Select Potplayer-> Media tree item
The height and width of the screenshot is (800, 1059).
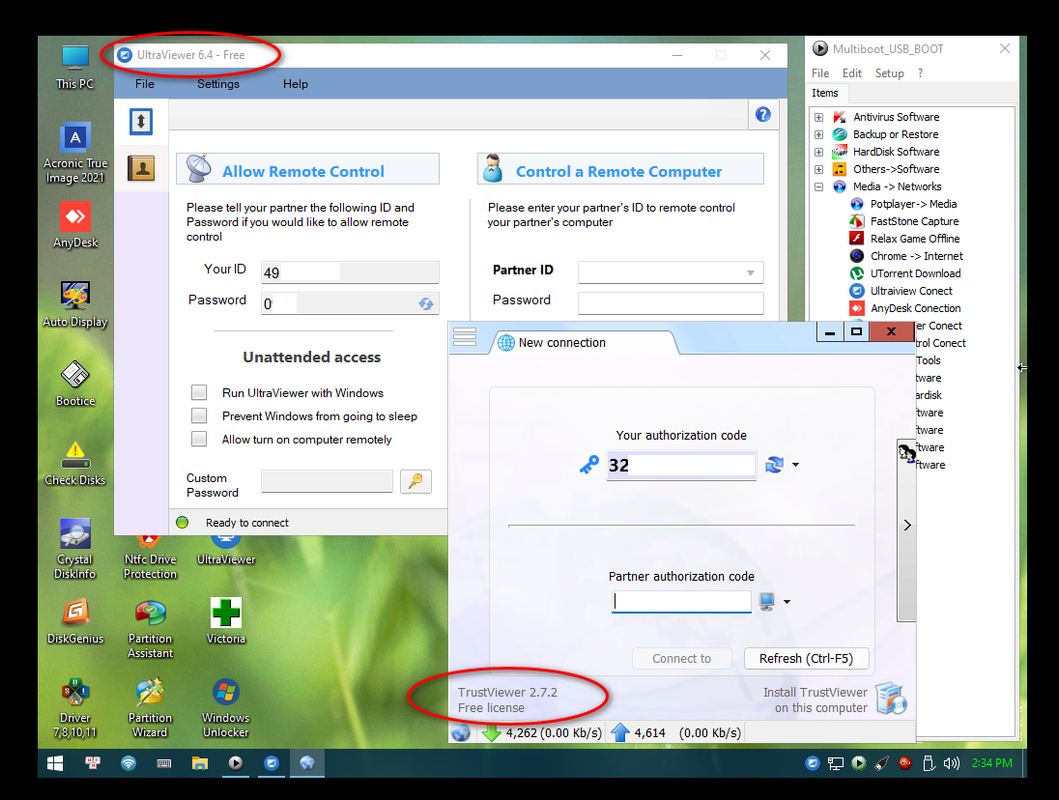pos(913,204)
